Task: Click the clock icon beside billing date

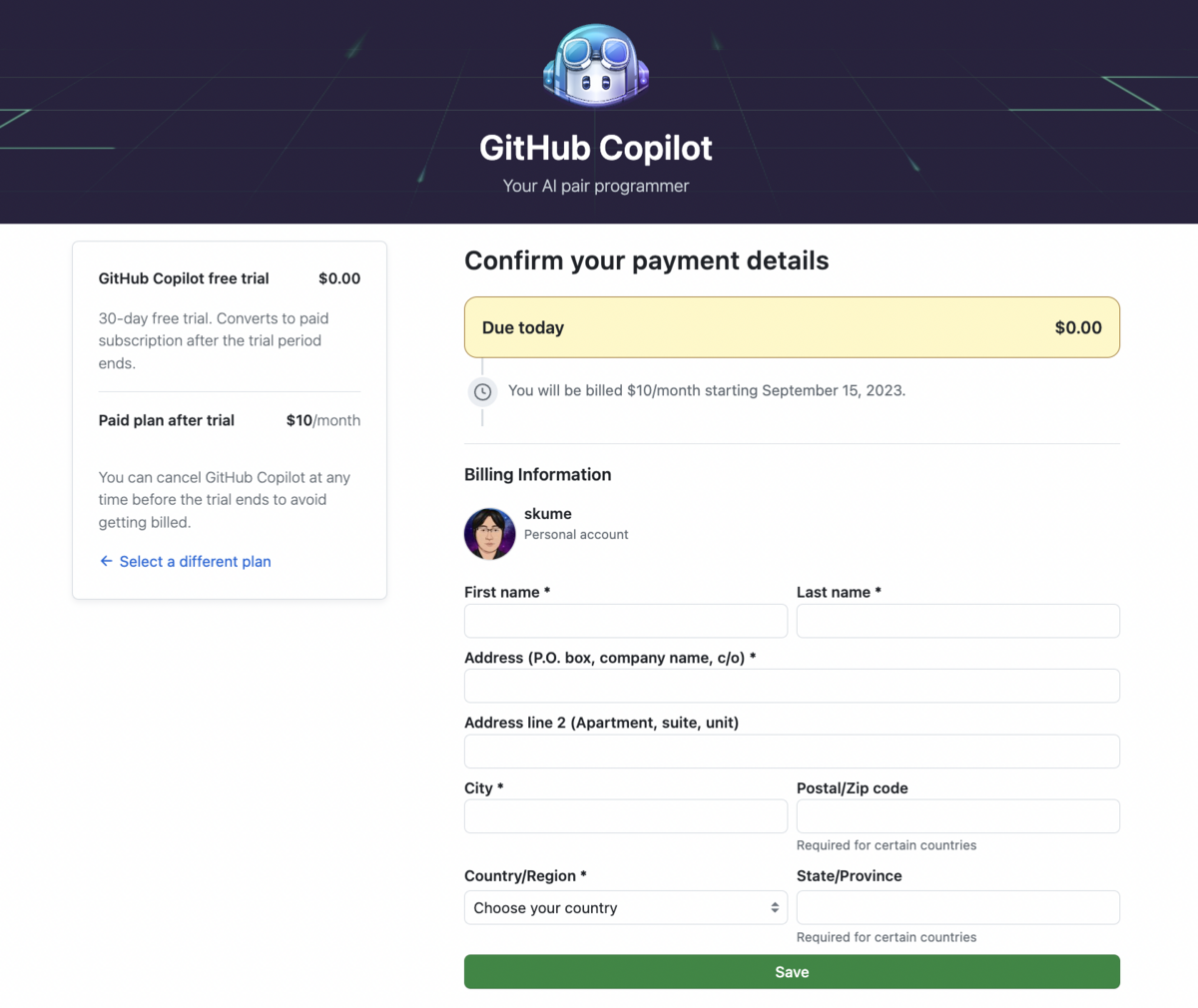Action: (482, 391)
